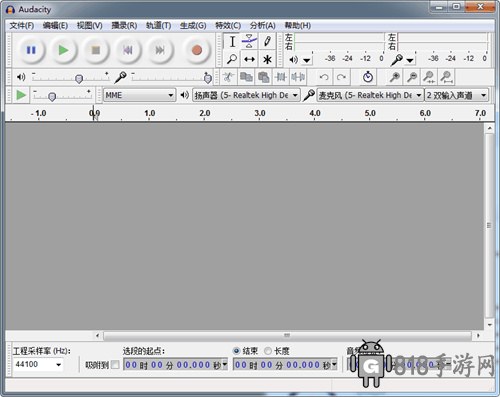This screenshot has height=397, width=500.
Task: Open the 文件(F) menu
Action: click(x=21, y=25)
